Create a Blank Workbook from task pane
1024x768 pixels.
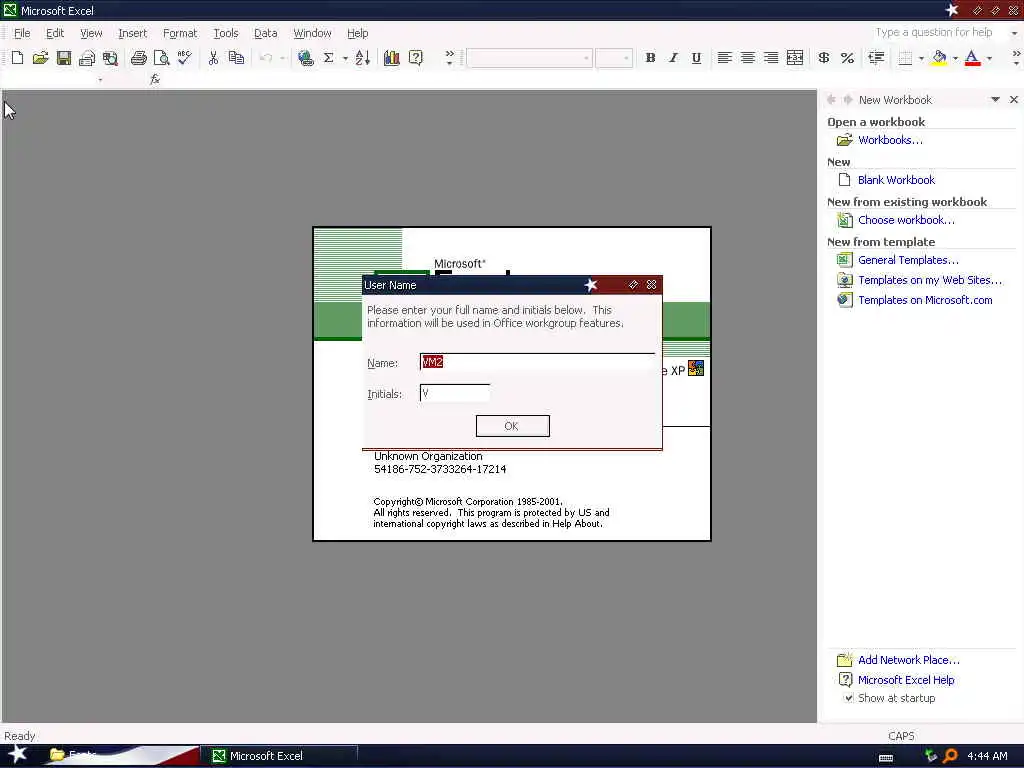(896, 180)
